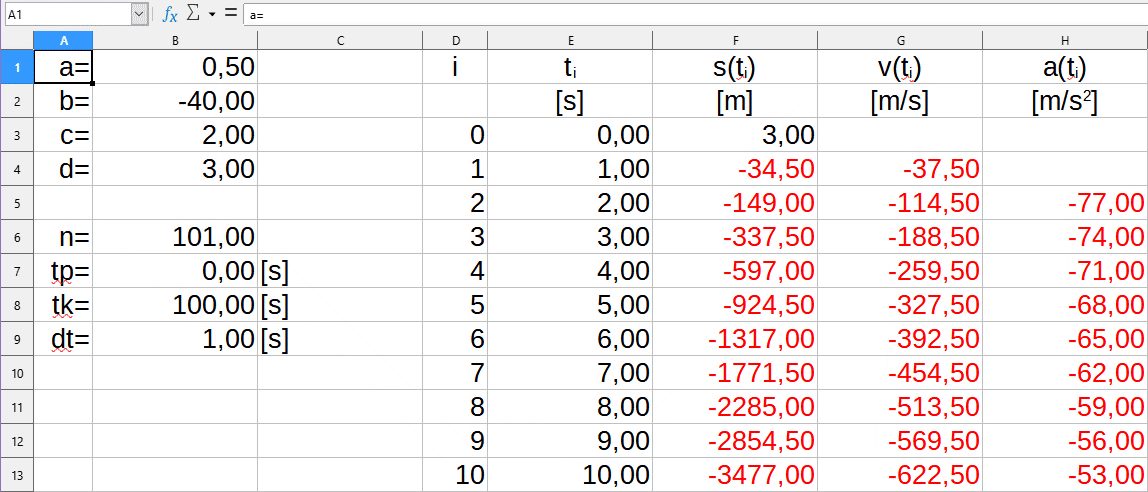The width and height of the screenshot is (1148, 492).
Task: Select cell H5 showing -77,00
Action: [1065, 203]
